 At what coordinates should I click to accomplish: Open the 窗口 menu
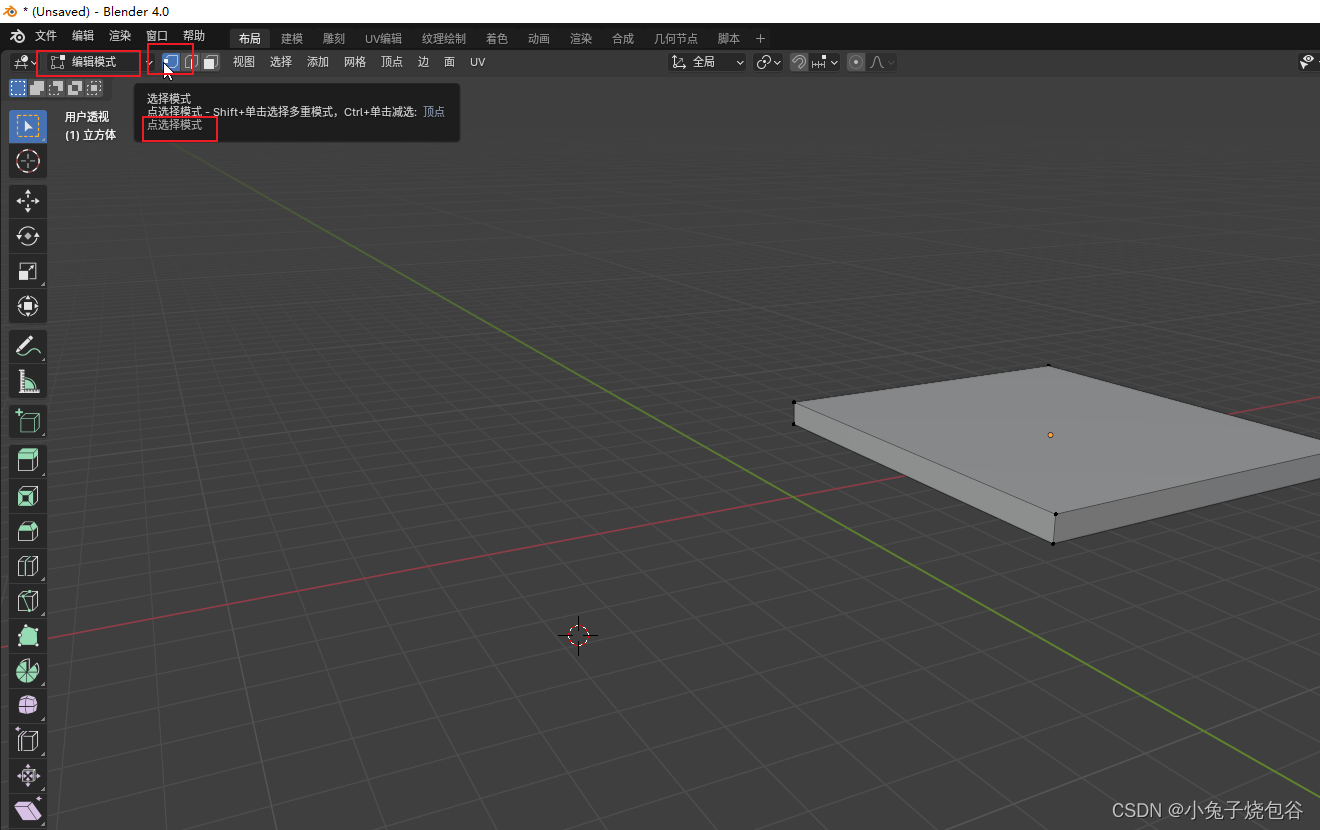pyautogui.click(x=157, y=36)
